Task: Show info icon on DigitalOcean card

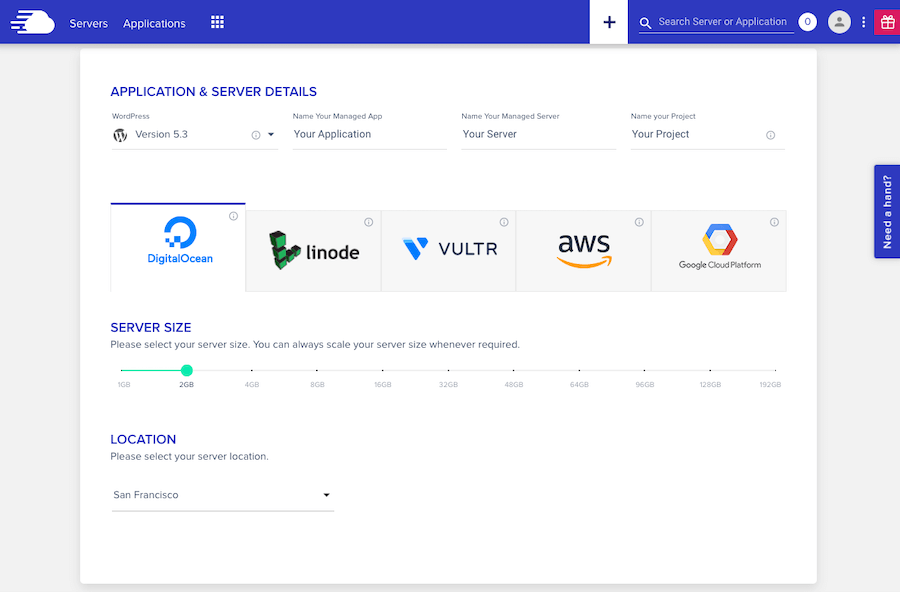Action: [233, 216]
